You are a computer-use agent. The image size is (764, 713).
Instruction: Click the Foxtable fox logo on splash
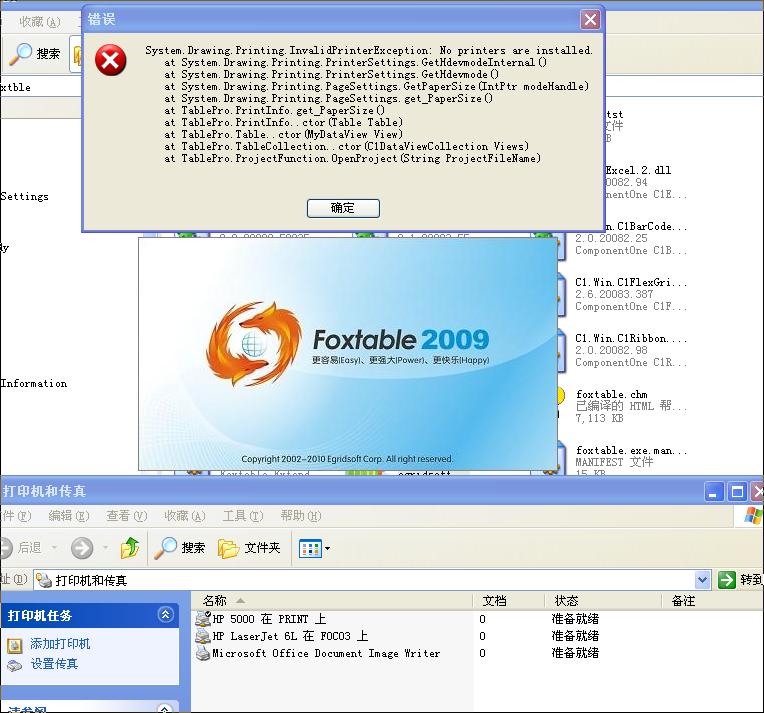click(x=254, y=344)
